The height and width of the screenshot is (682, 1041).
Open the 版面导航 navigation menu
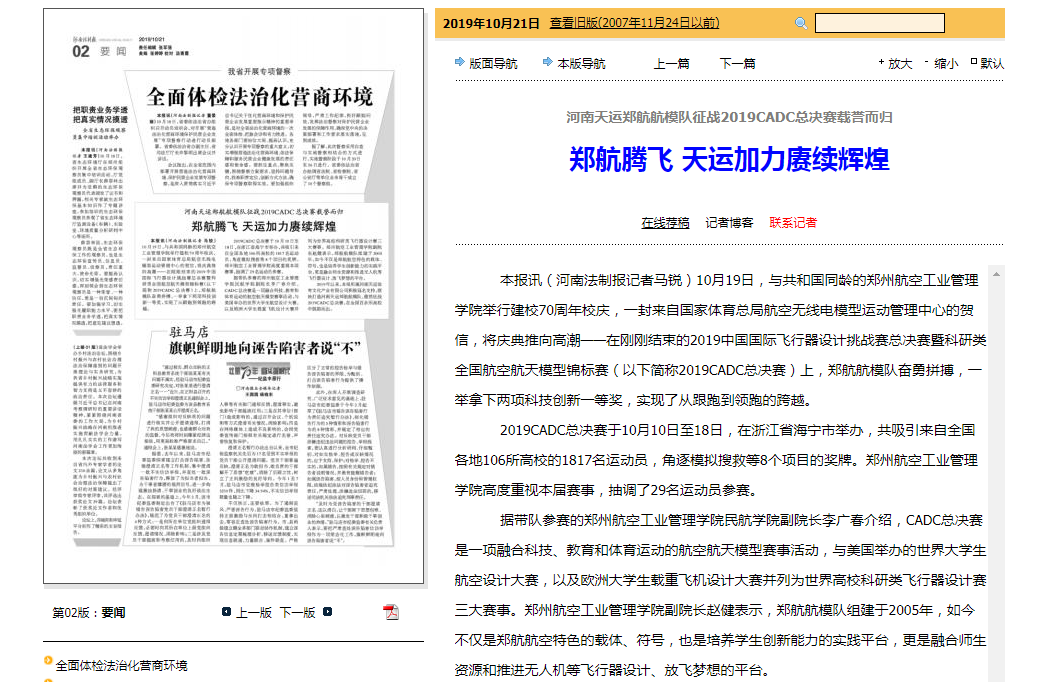[493, 63]
